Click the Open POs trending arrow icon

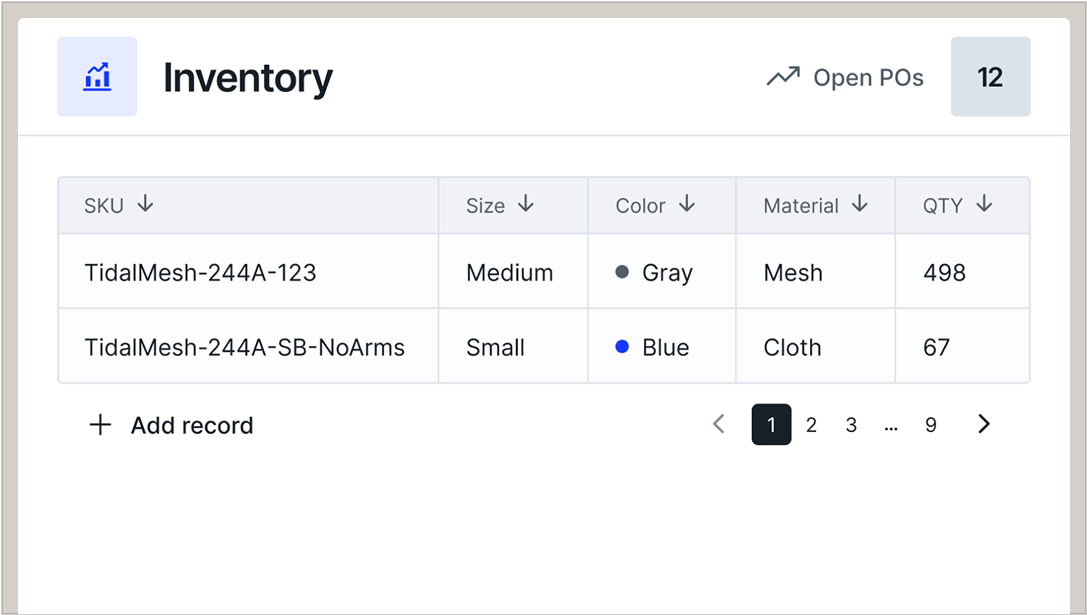click(783, 77)
